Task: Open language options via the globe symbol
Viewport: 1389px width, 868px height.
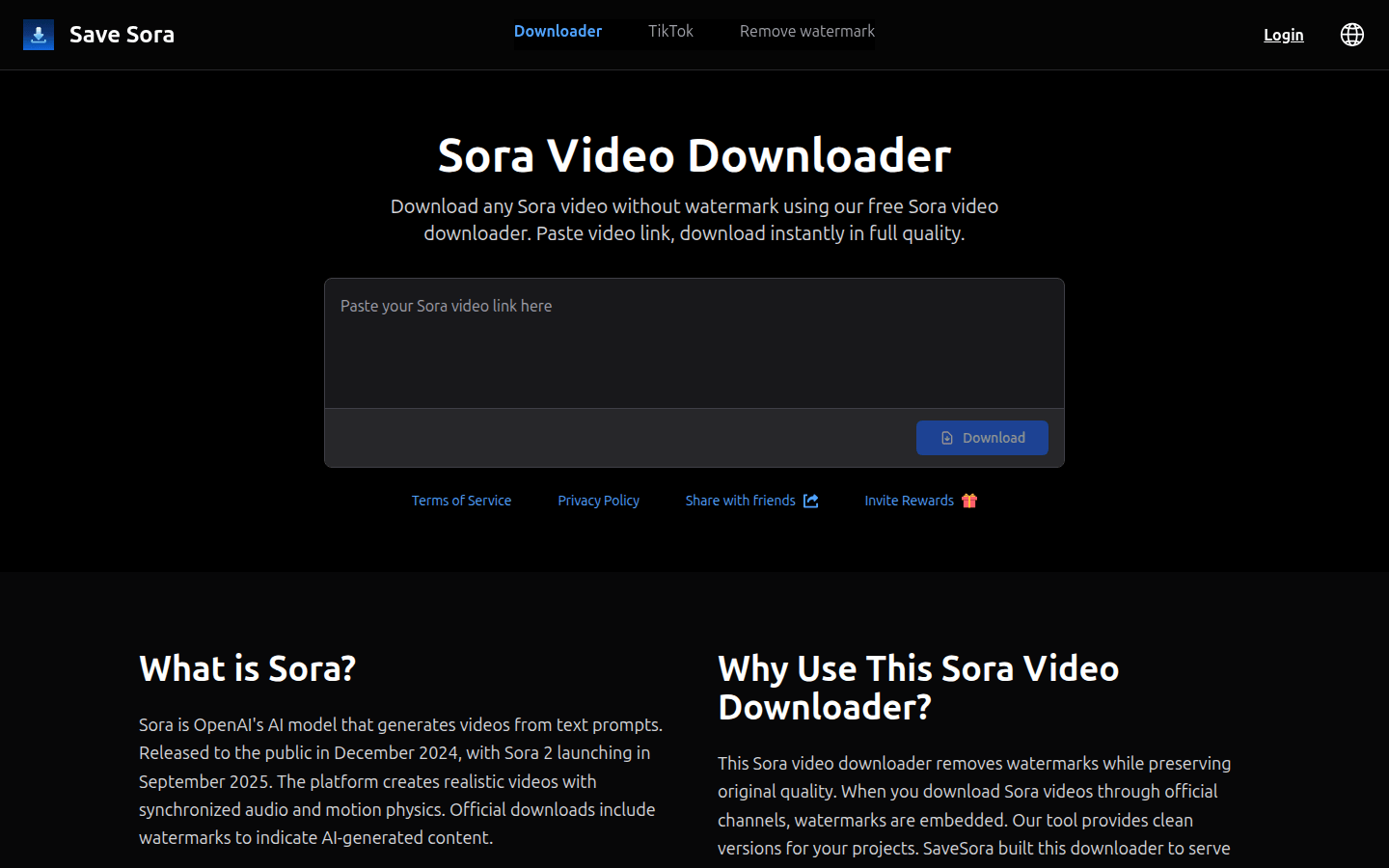Action: tap(1351, 34)
